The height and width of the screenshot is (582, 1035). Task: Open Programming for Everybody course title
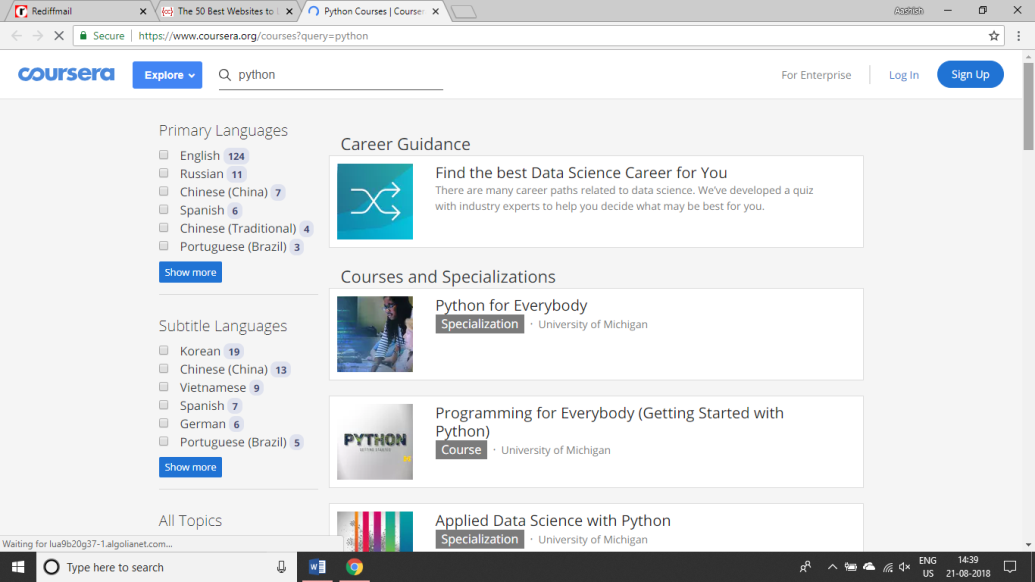(609, 422)
